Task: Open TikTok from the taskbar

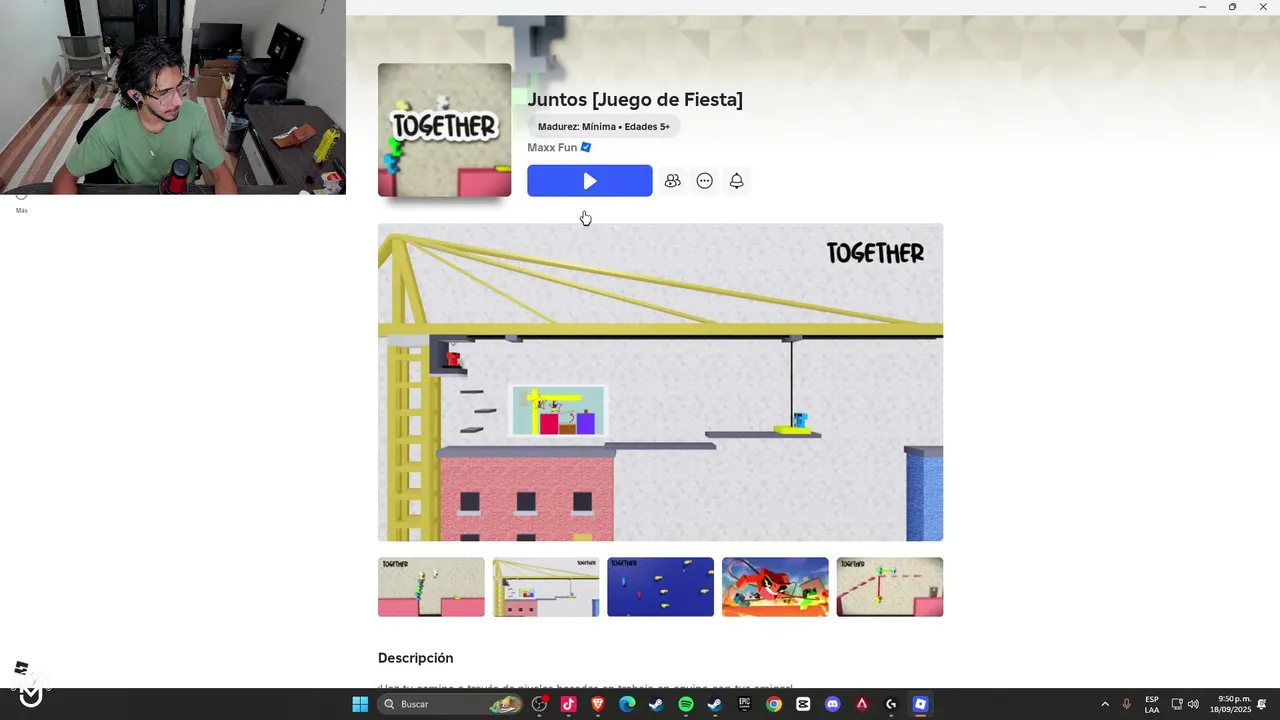Action: [568, 704]
